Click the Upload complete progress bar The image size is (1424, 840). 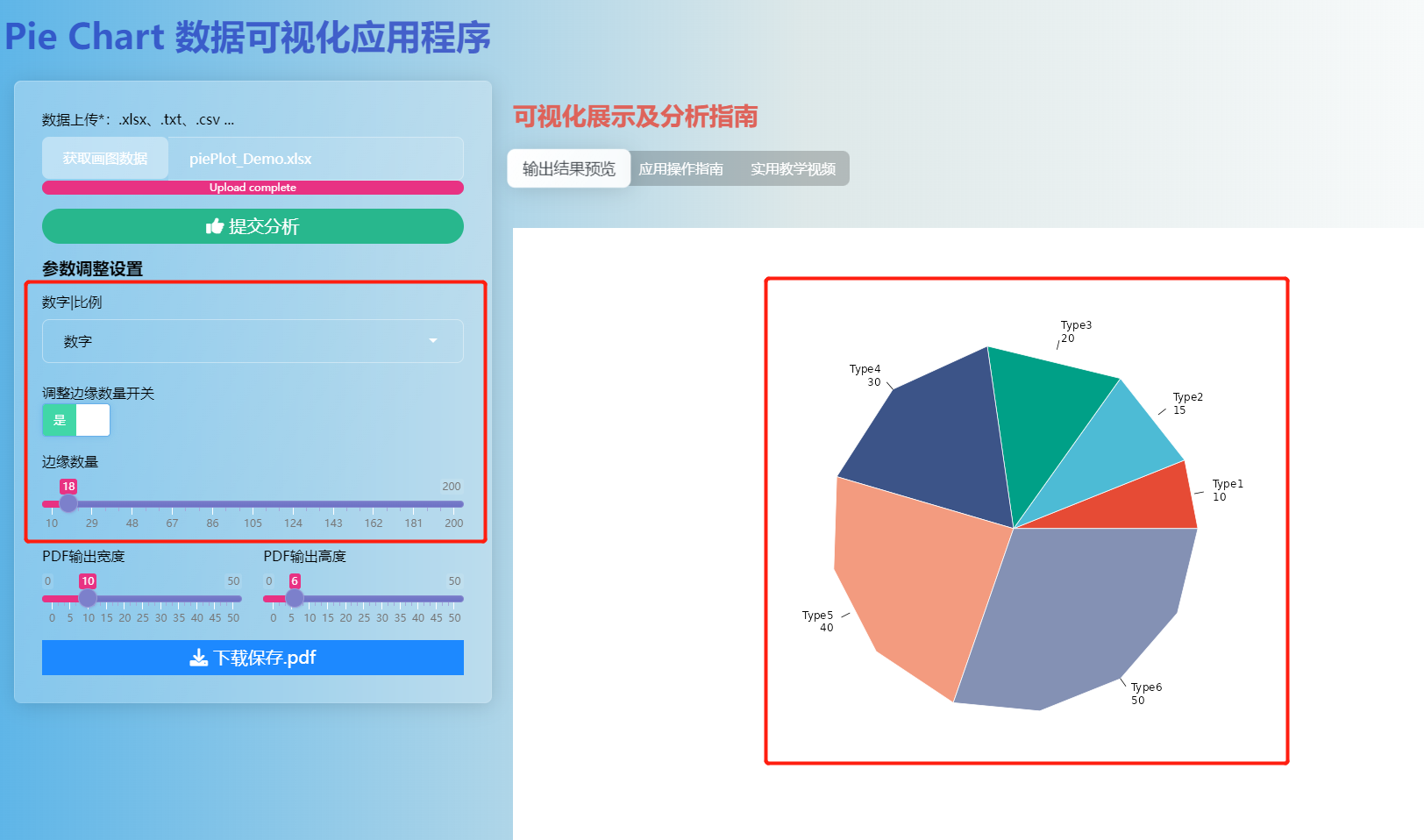click(253, 188)
